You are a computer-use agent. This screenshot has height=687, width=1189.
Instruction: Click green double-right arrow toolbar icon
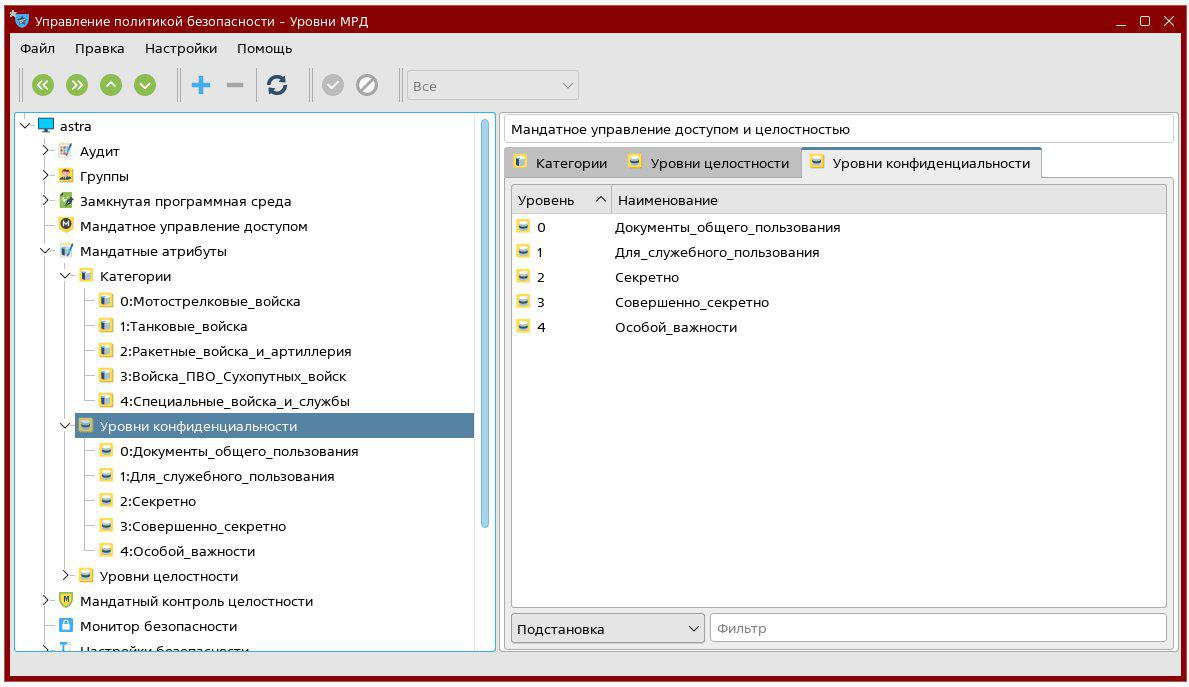pyautogui.click(x=77, y=86)
